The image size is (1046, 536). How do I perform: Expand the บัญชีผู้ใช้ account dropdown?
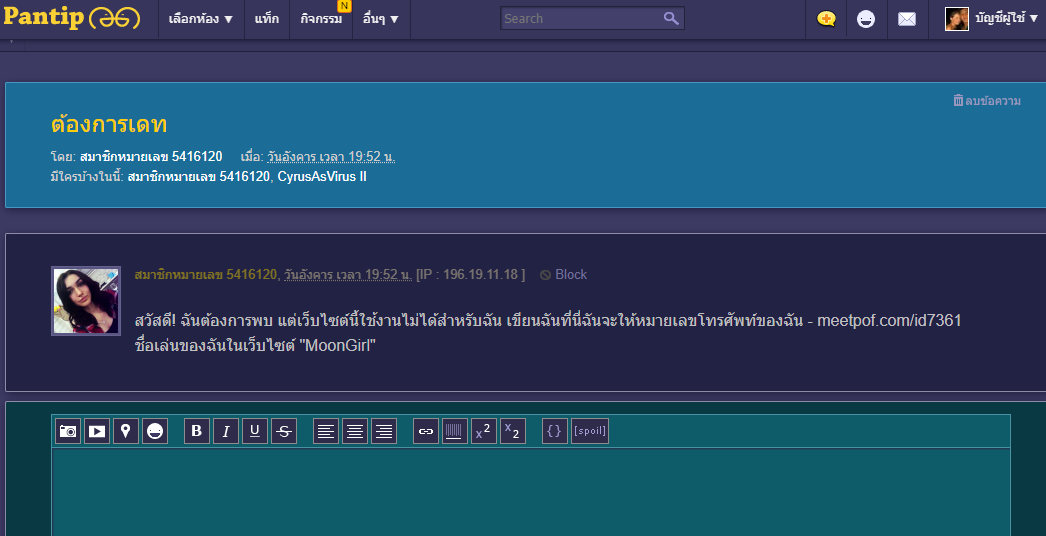[x=1007, y=19]
